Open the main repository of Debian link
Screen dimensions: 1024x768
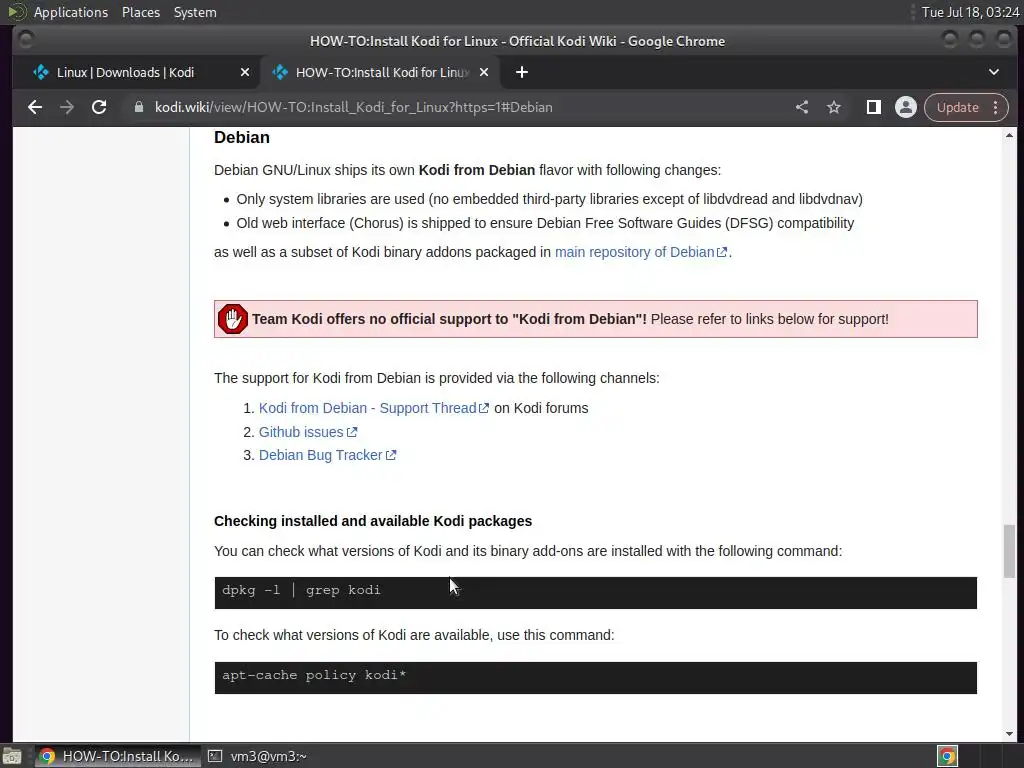pyautogui.click(x=634, y=252)
